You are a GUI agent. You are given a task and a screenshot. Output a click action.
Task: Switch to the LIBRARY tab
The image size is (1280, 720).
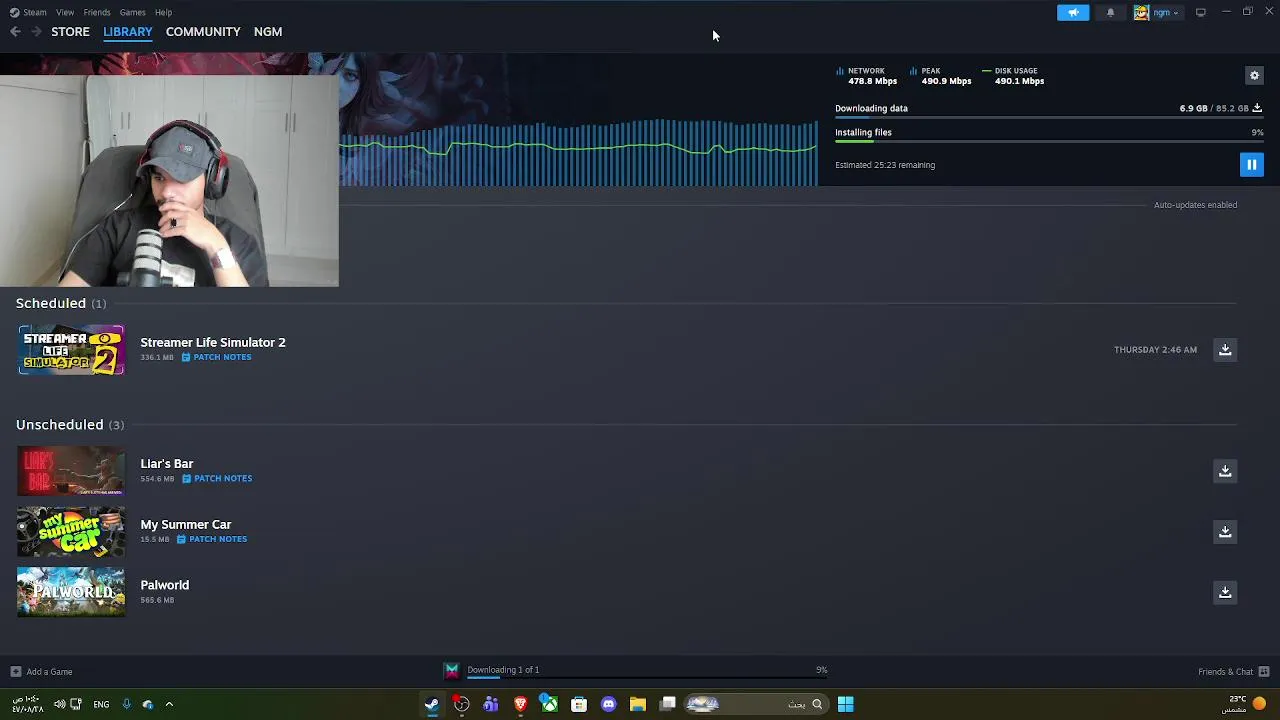coord(128,32)
